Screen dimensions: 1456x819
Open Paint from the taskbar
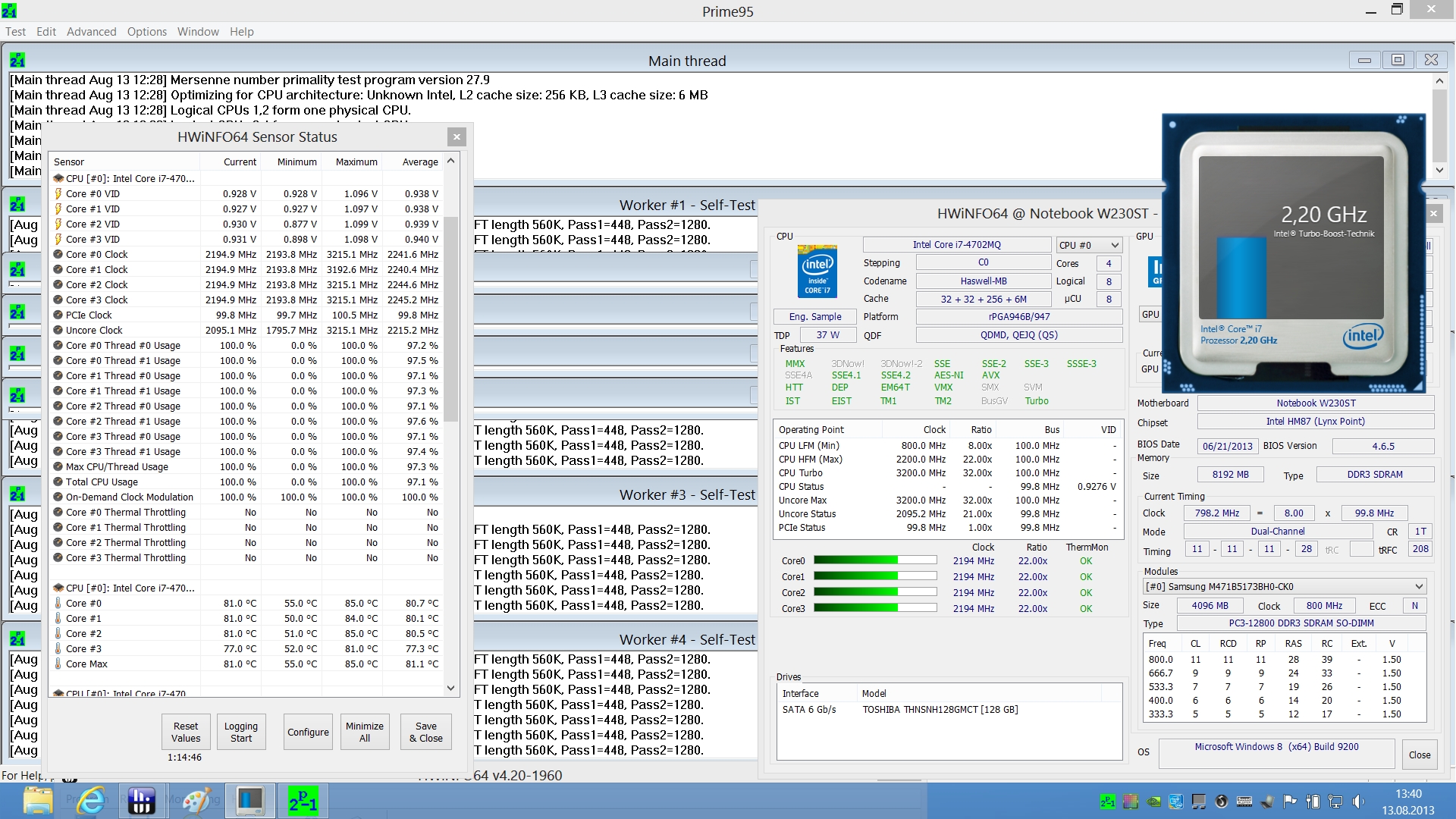[197, 801]
